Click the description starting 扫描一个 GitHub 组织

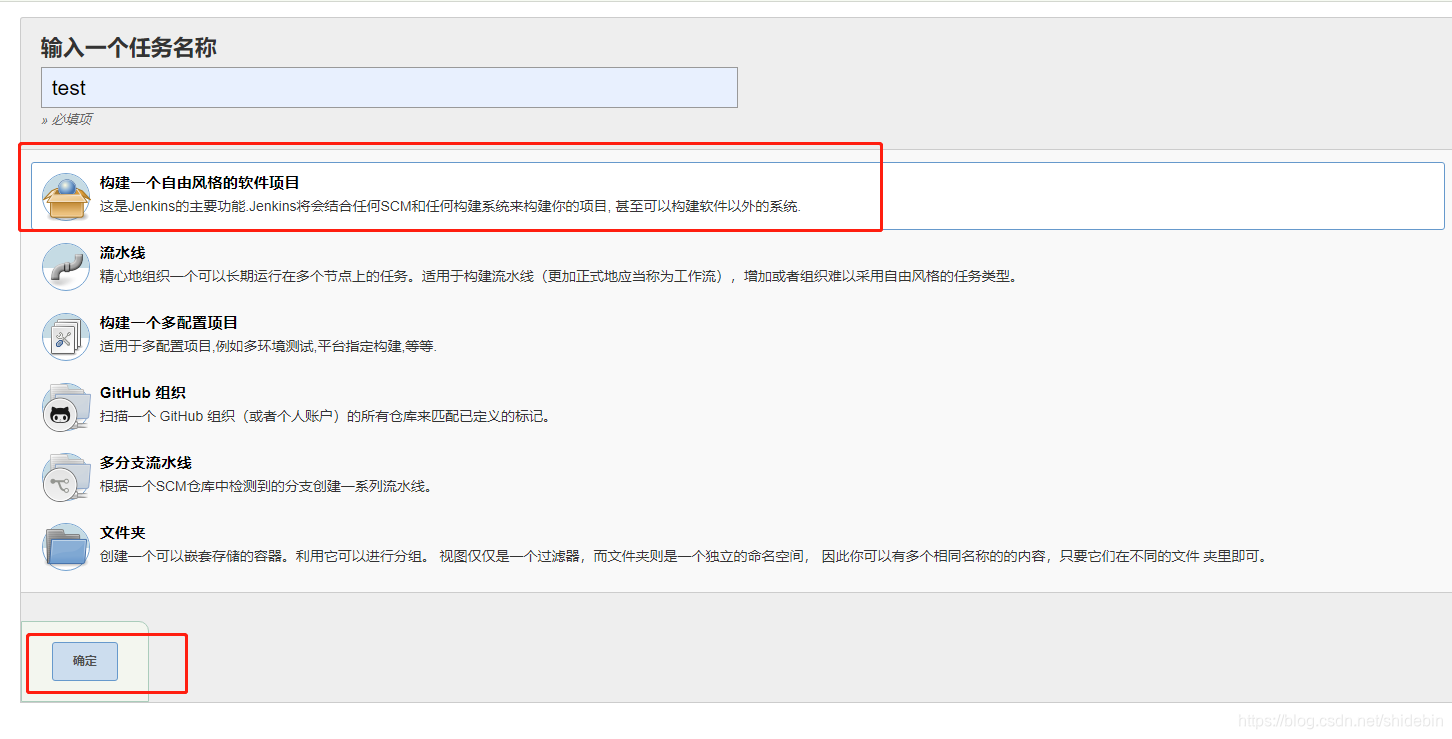pos(325,417)
